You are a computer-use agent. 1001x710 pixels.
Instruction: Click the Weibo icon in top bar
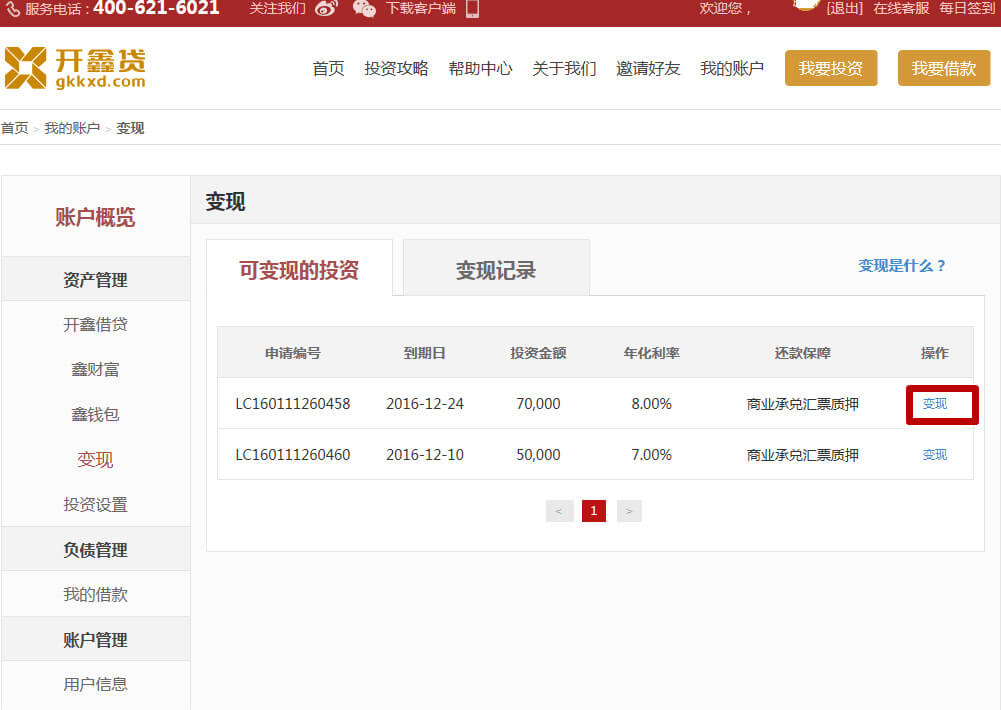coord(327,9)
